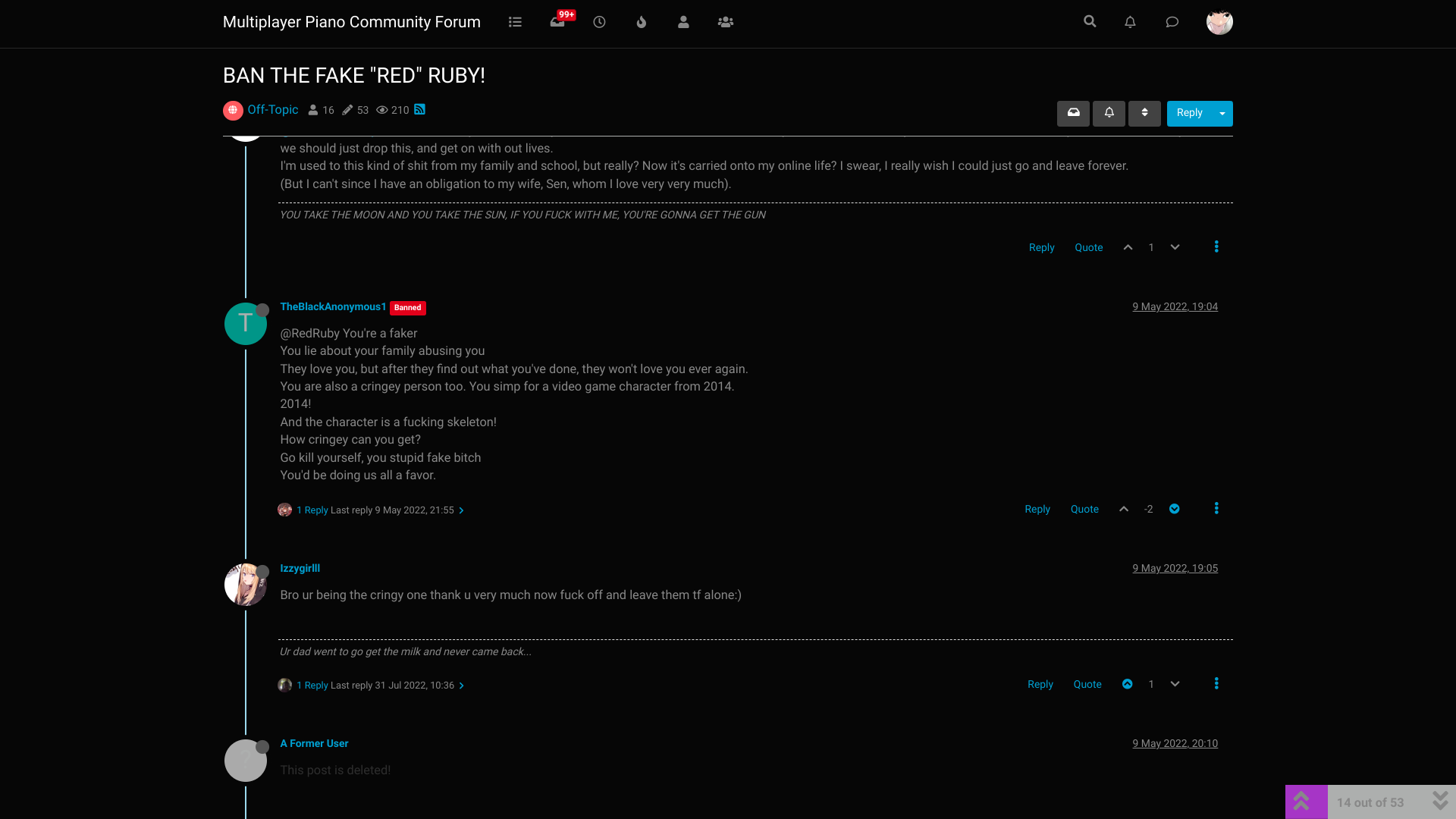1456x819 pixels.
Task: Open the Off-Topic category link
Action: point(273,110)
